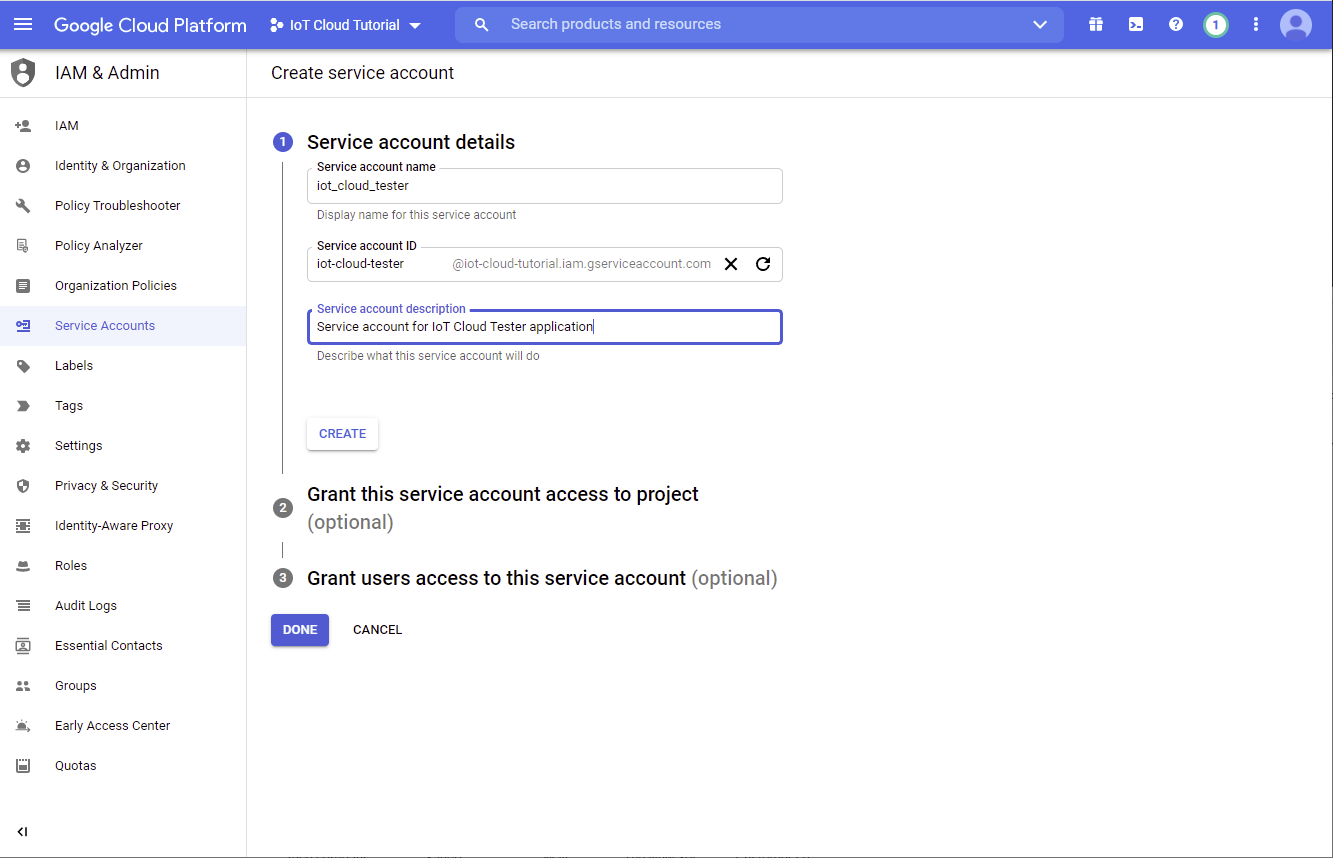Go to Quotas page
Viewport: 1333px width, 858px height.
point(123,766)
